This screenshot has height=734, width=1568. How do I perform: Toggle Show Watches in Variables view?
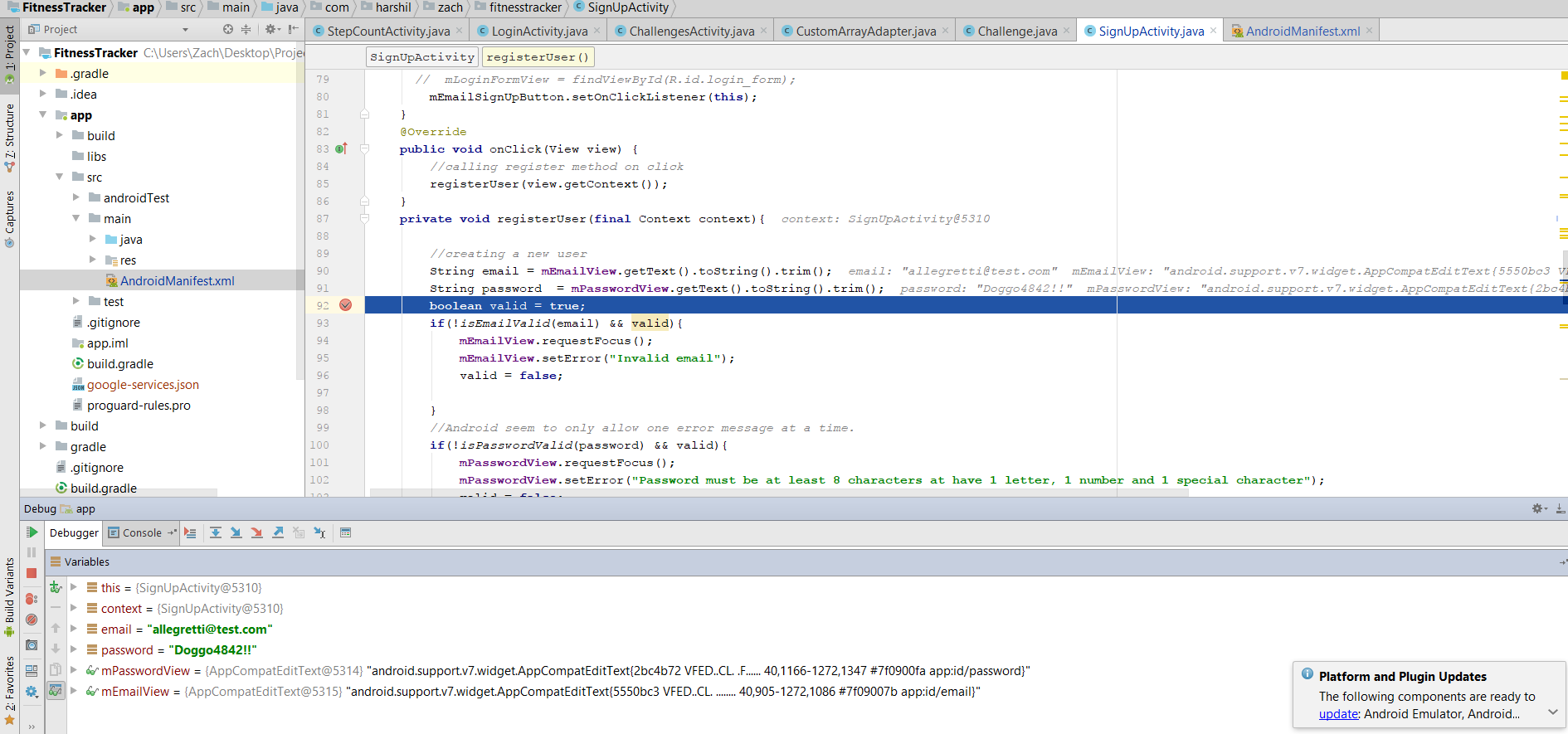click(x=56, y=690)
